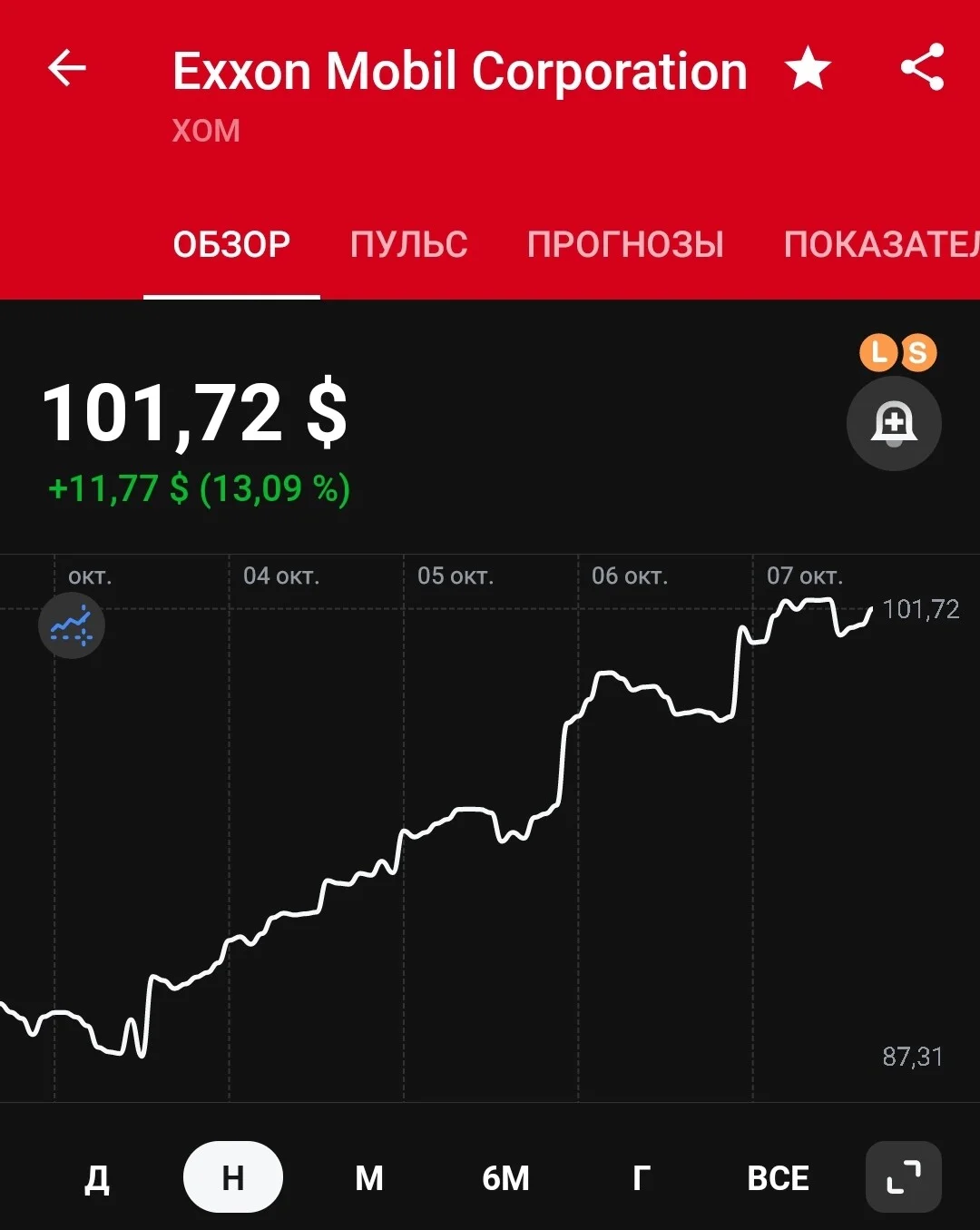Toggle the favorite star for Exxon Mobil
This screenshot has width=980, height=1230.
click(808, 69)
